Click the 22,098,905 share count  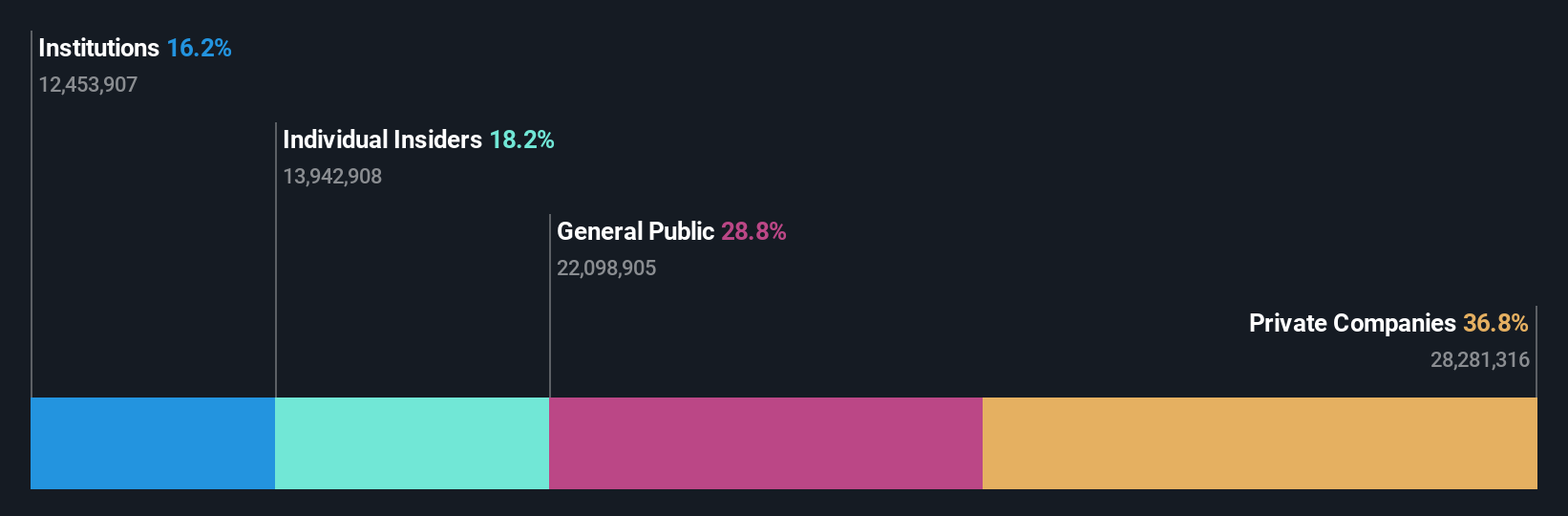point(606,269)
